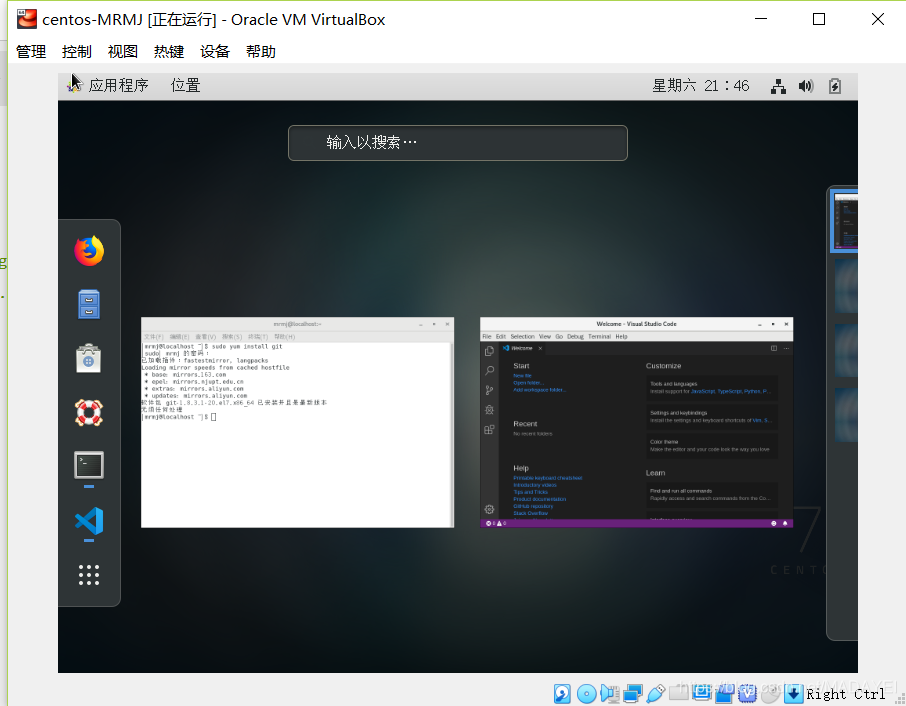Click VirtualBox shared folders status icon

pos(678,692)
